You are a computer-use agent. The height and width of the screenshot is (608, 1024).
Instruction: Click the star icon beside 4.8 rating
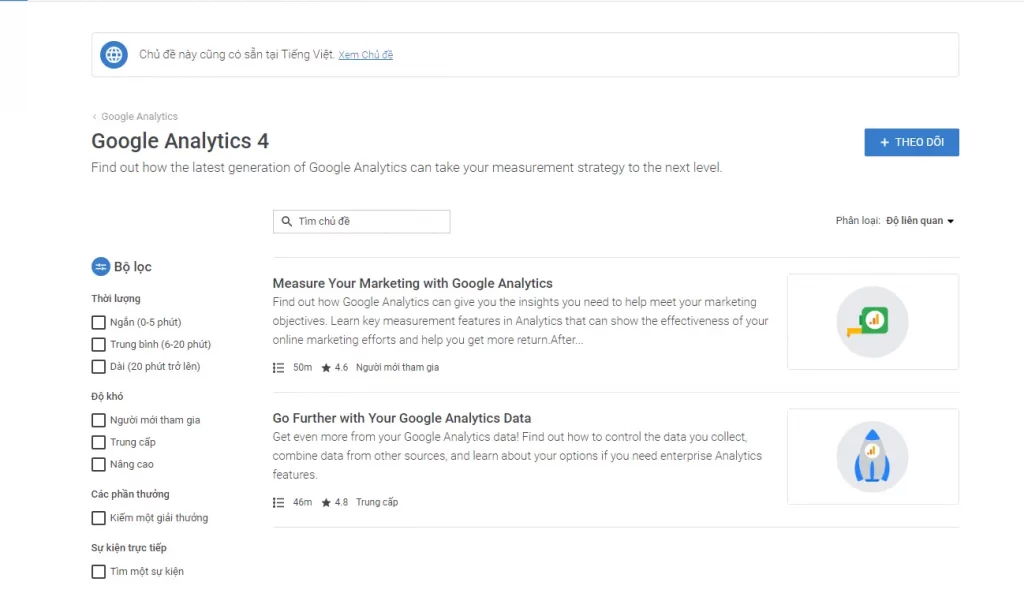click(x=326, y=502)
